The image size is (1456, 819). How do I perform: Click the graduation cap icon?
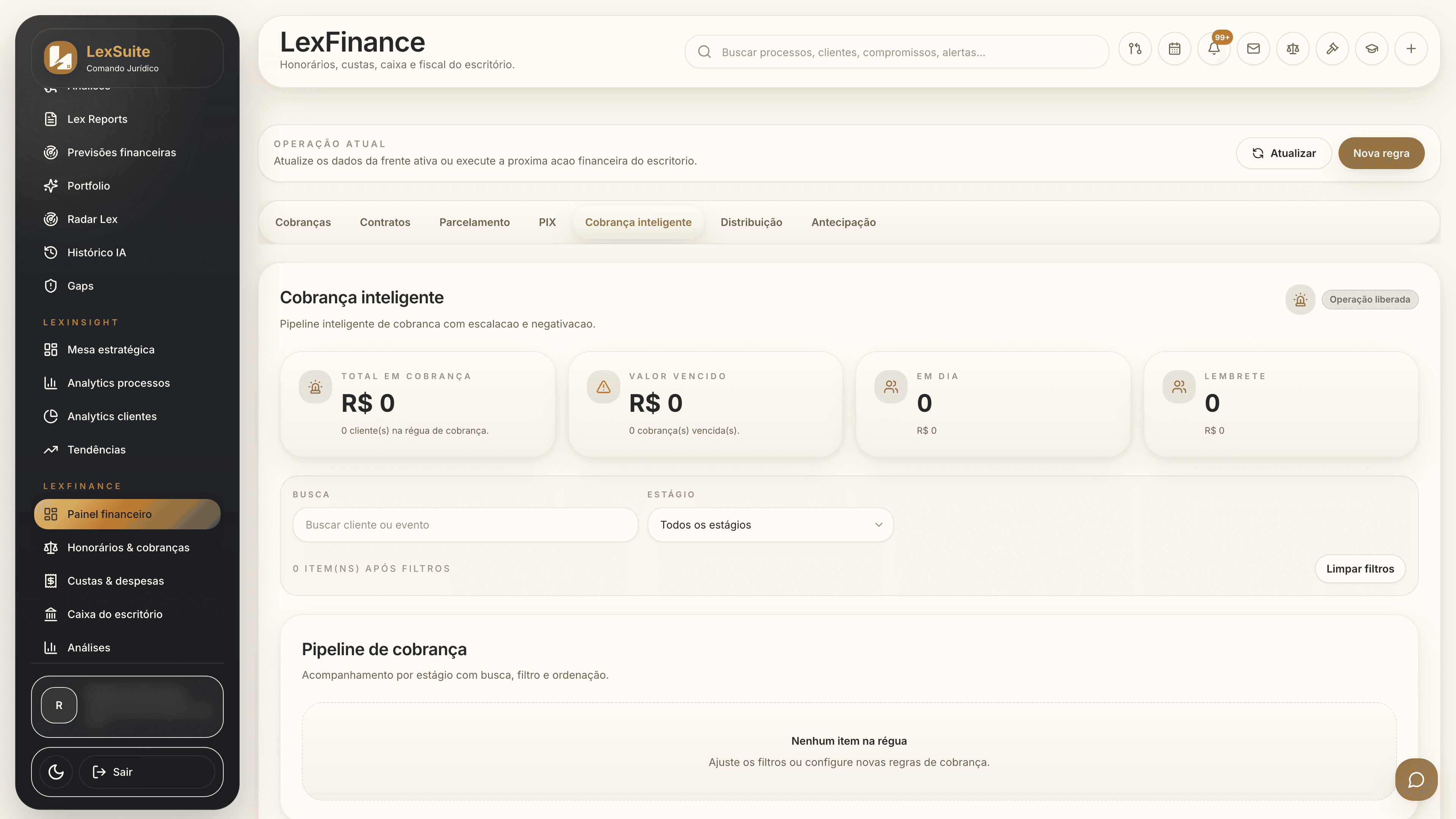[x=1372, y=49]
